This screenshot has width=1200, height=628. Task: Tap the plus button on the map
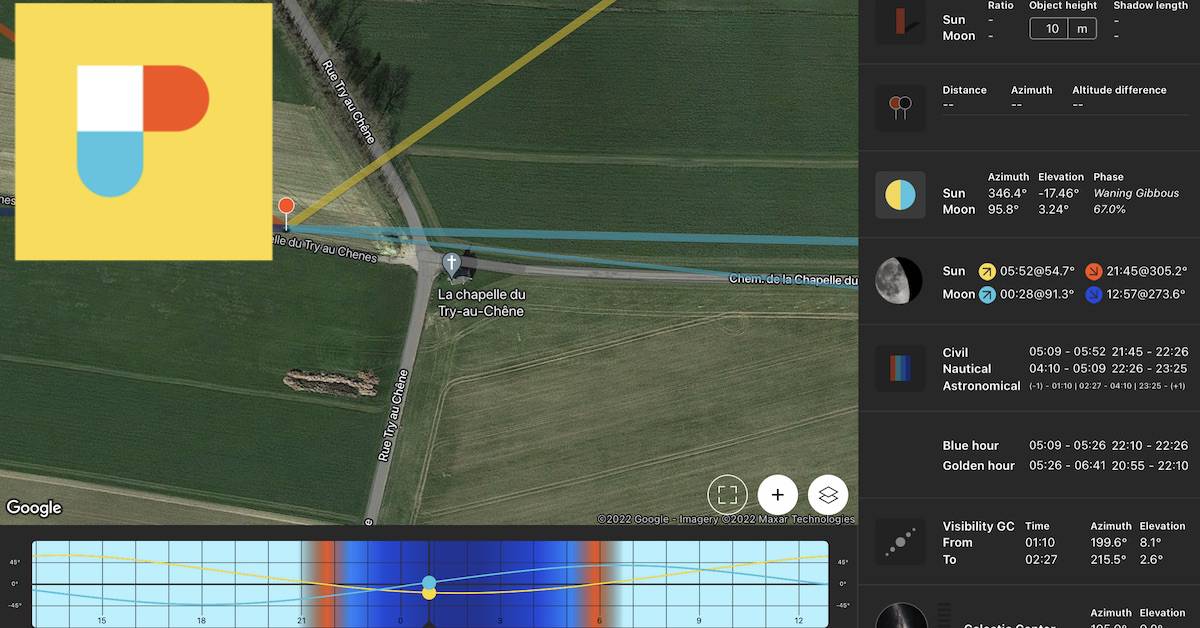tap(777, 494)
